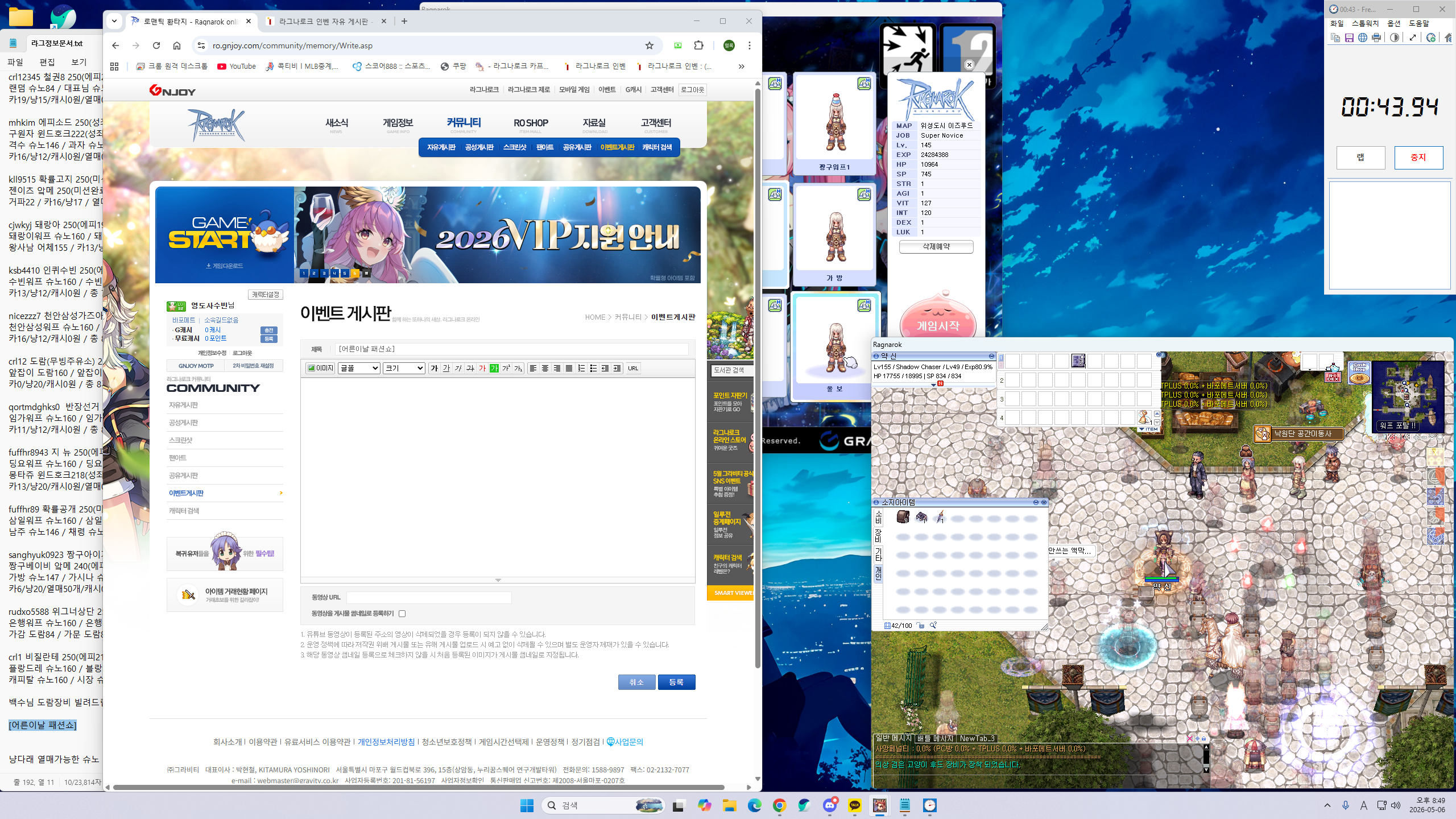Apply superscript formatting in the editor
The image size is (1456, 819).
coord(506,369)
